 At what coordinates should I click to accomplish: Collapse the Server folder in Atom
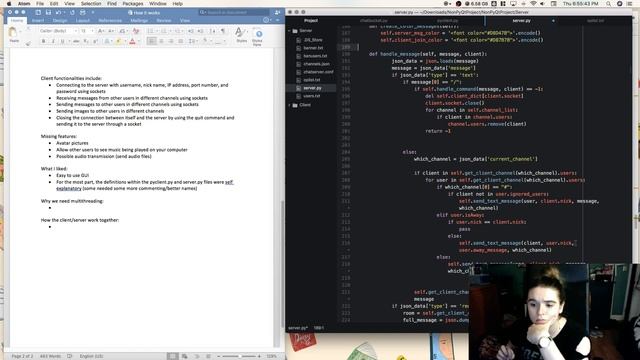click(x=290, y=31)
